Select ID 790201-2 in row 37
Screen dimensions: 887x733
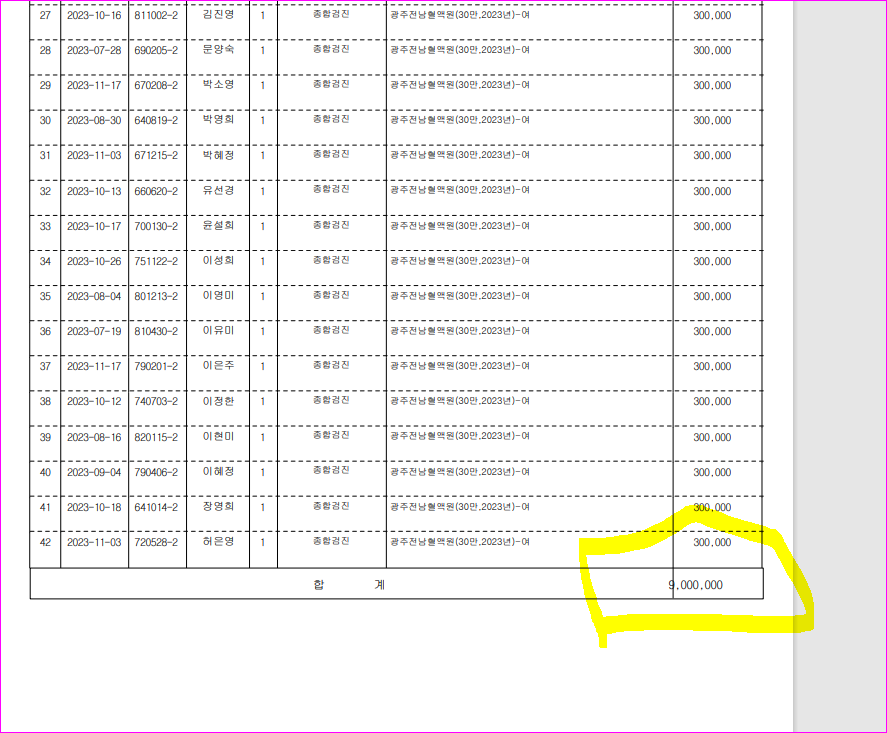(x=156, y=366)
